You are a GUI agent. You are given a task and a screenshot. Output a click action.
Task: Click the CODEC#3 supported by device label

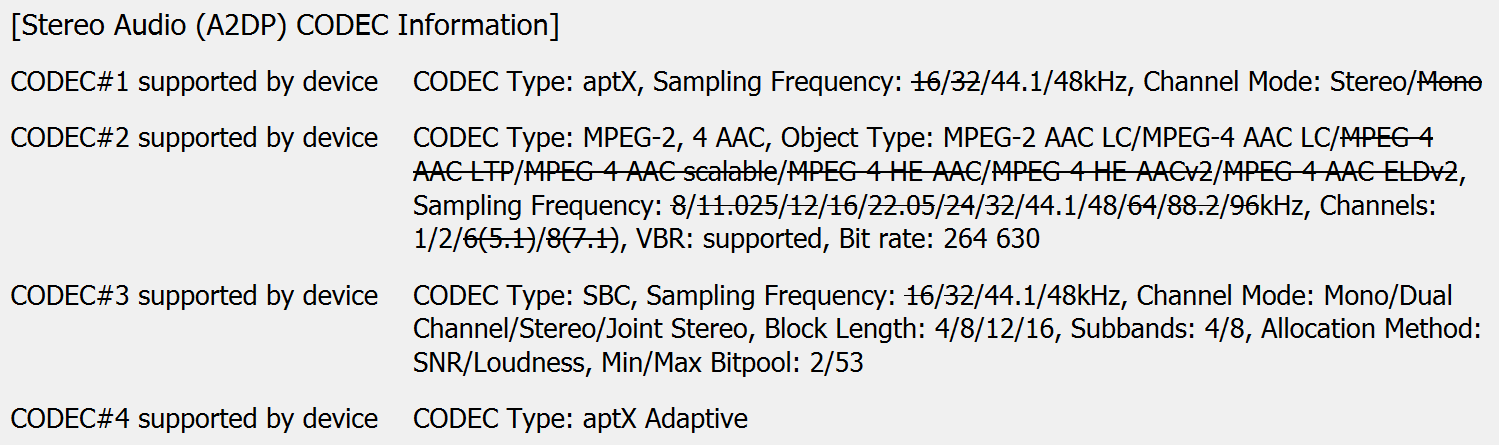[x=194, y=296]
